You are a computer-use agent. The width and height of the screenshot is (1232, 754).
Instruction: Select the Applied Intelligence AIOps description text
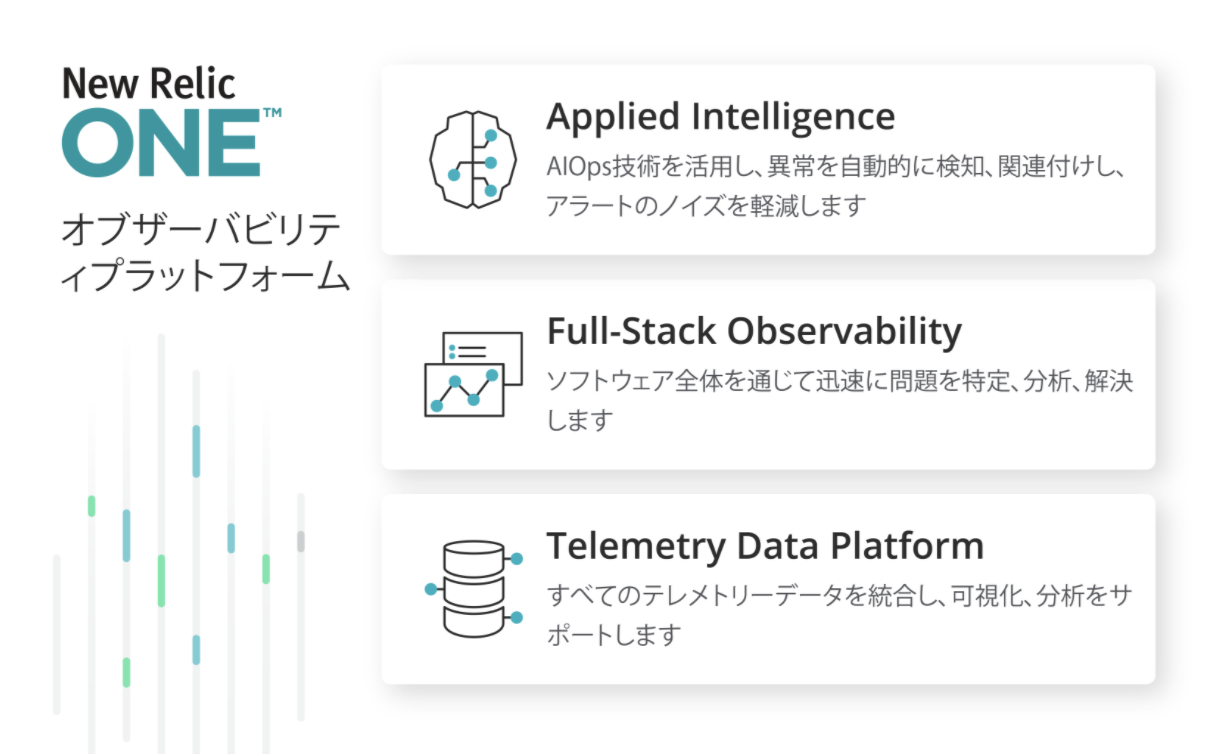click(836, 186)
